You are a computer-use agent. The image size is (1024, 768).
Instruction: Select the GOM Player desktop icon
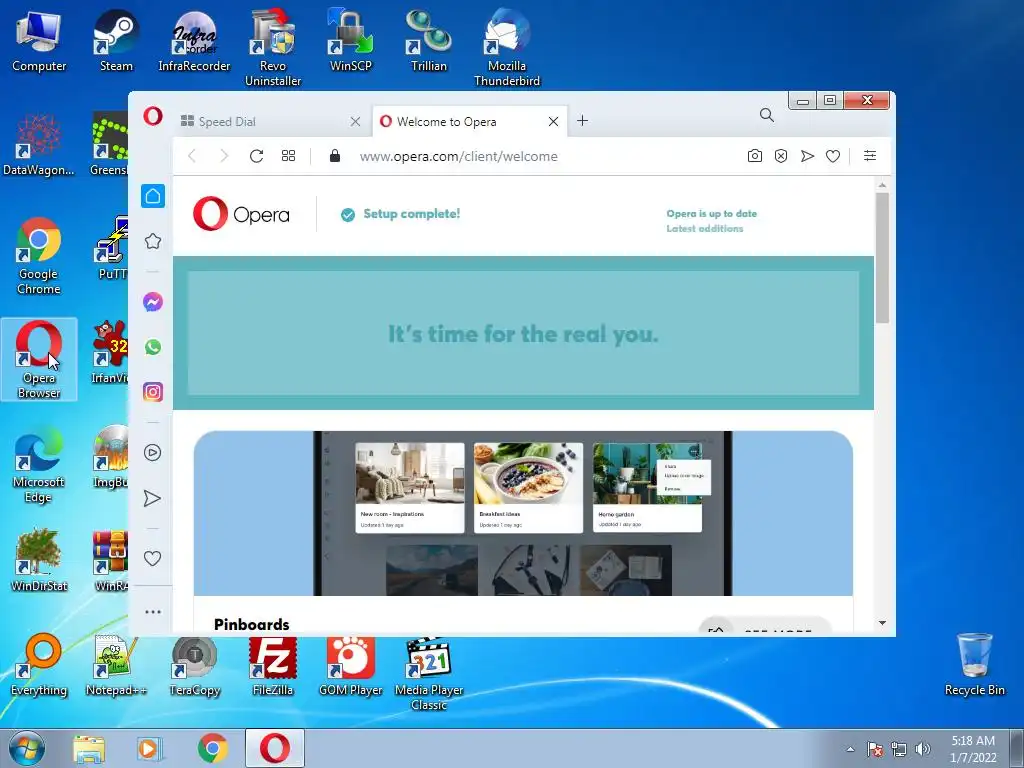point(351,665)
